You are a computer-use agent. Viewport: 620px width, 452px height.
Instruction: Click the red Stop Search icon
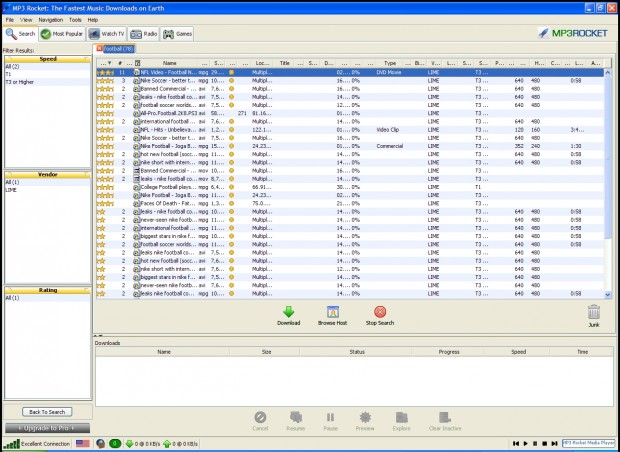click(x=380, y=312)
